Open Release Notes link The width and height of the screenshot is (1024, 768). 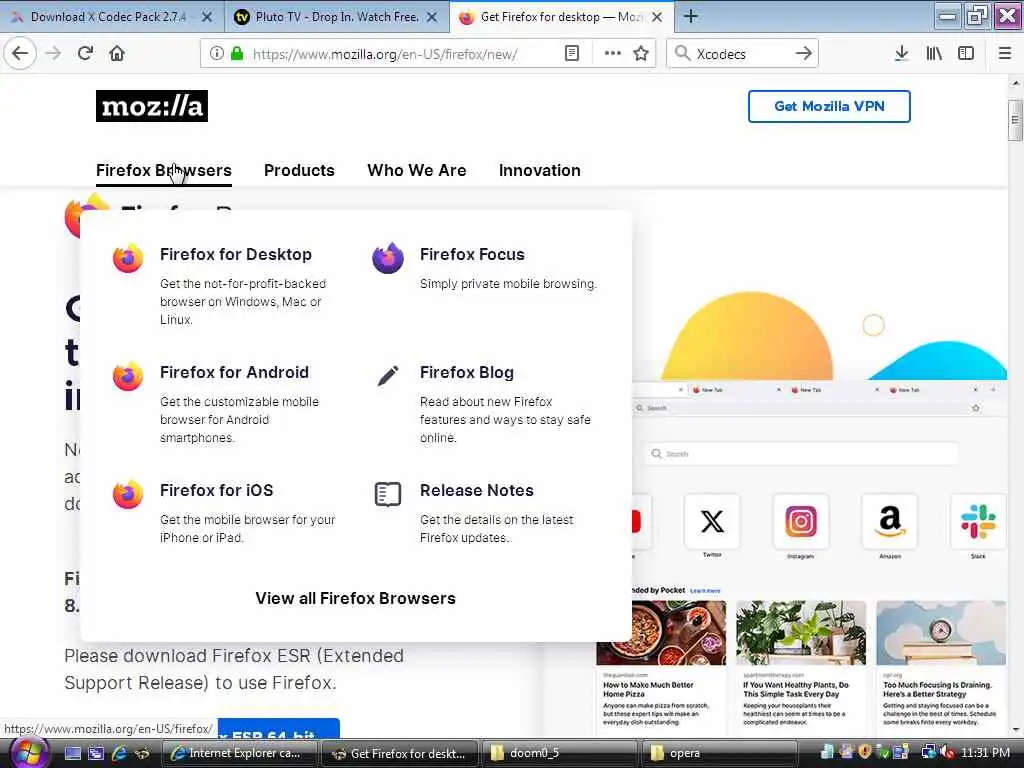pos(477,490)
